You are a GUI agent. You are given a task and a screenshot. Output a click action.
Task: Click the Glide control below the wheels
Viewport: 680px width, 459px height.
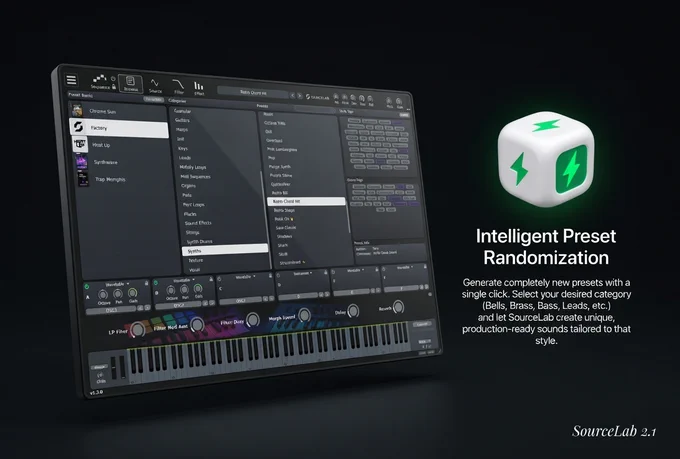[101, 377]
